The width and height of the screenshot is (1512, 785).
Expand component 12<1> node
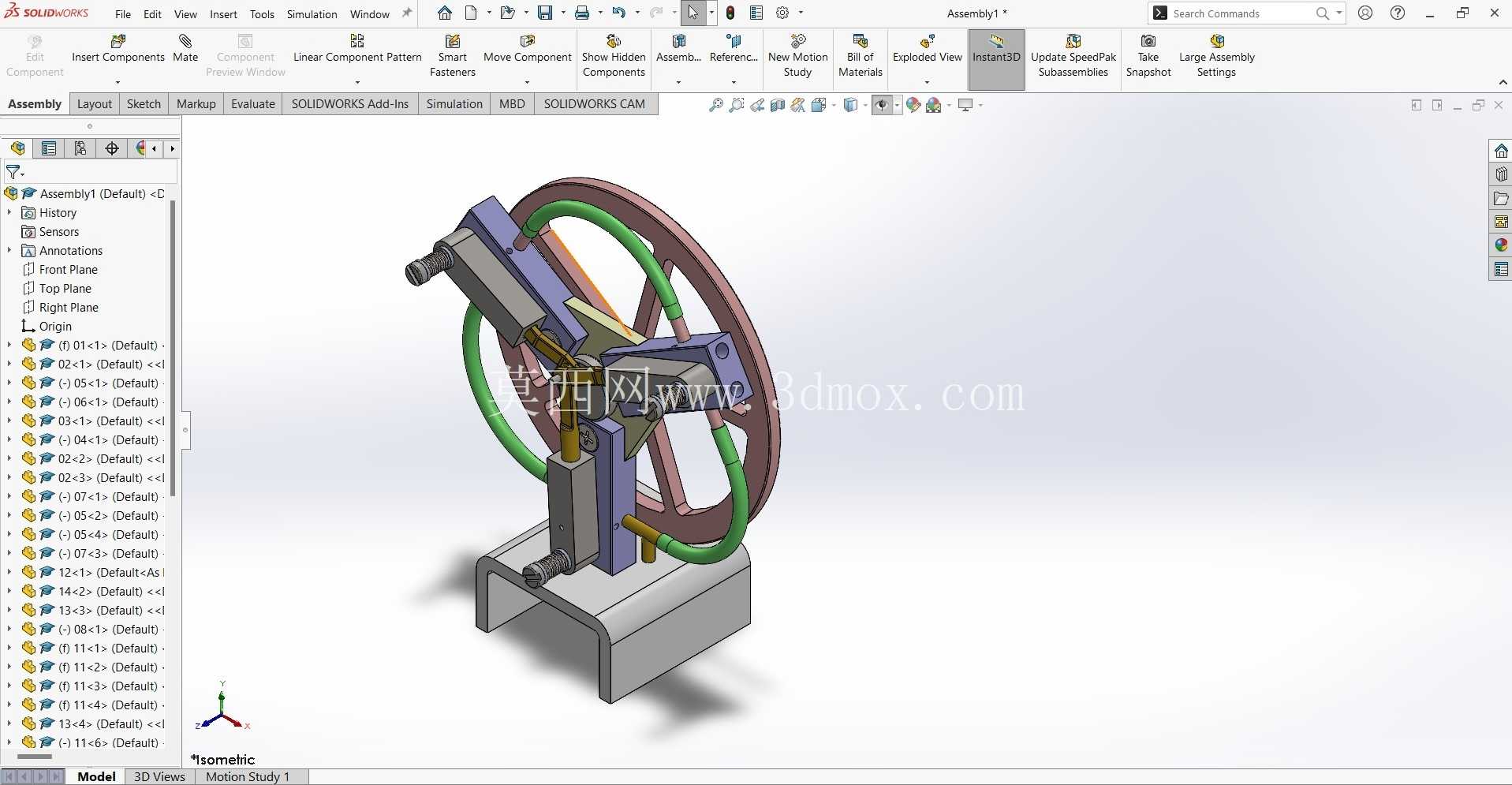pyautogui.click(x=9, y=572)
